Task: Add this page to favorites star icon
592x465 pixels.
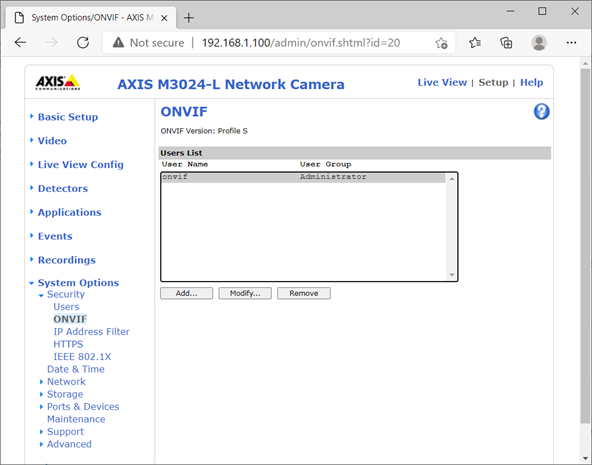Action: (x=441, y=43)
